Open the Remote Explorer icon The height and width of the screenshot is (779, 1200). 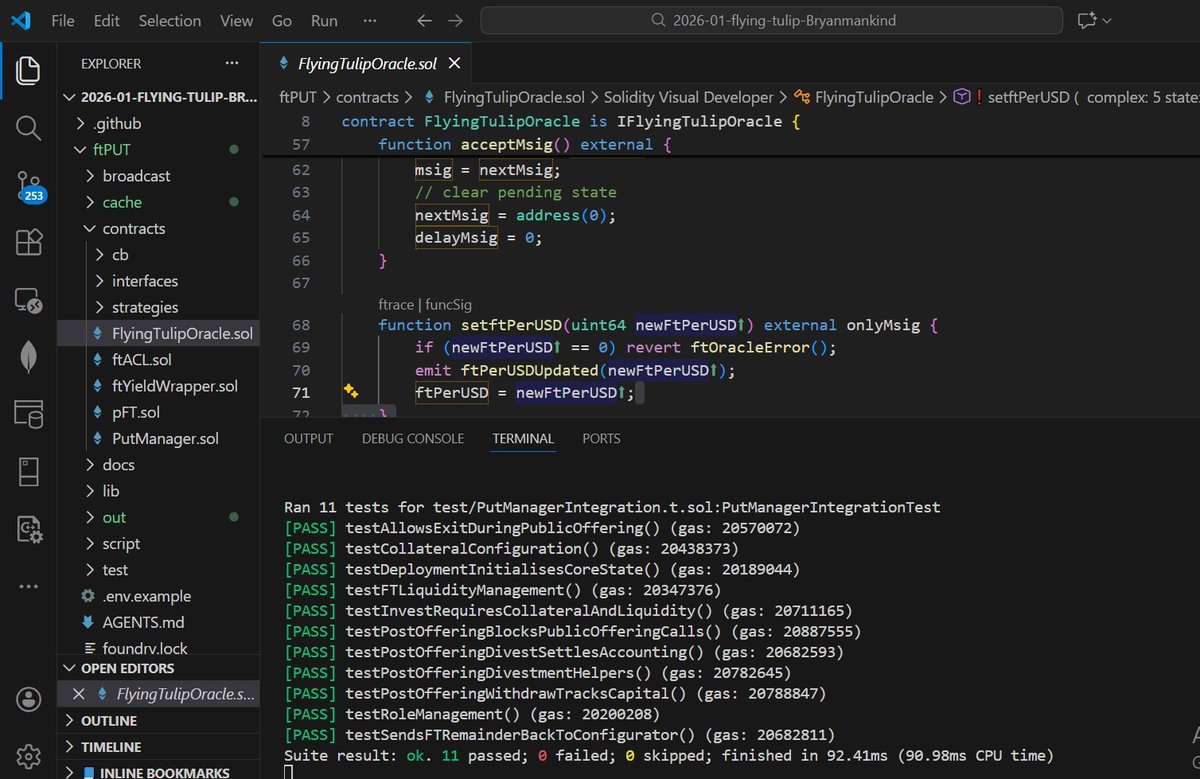(28, 299)
